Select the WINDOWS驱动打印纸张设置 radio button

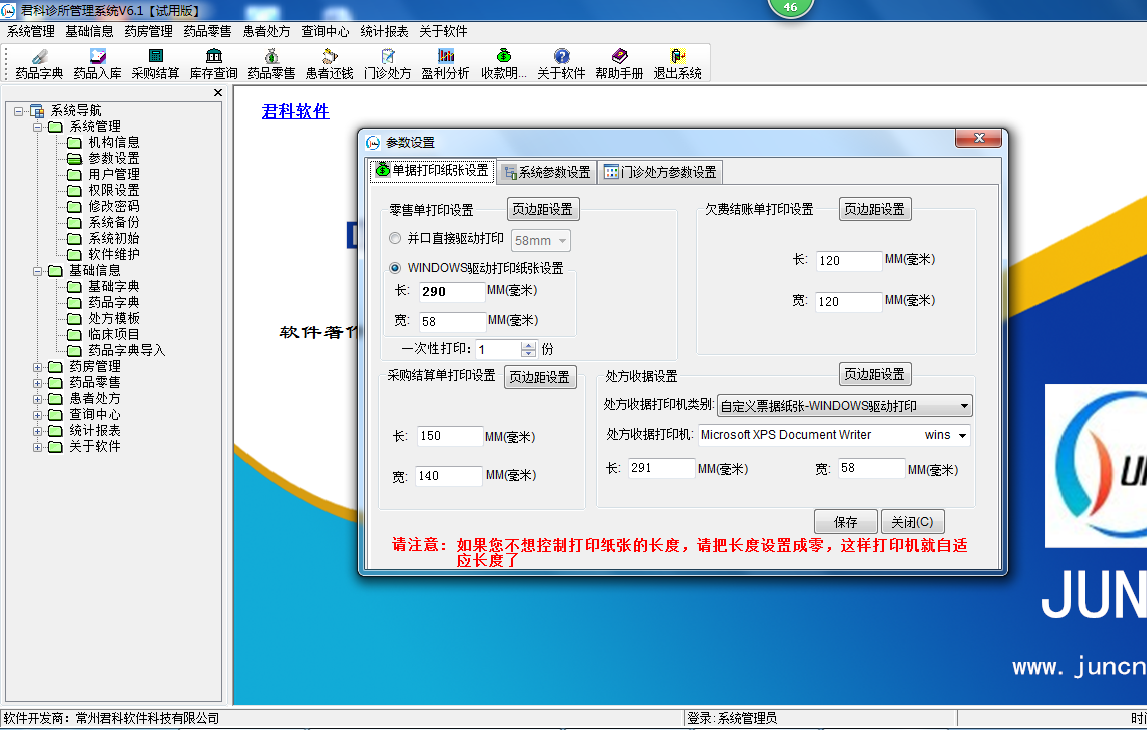coord(395,268)
